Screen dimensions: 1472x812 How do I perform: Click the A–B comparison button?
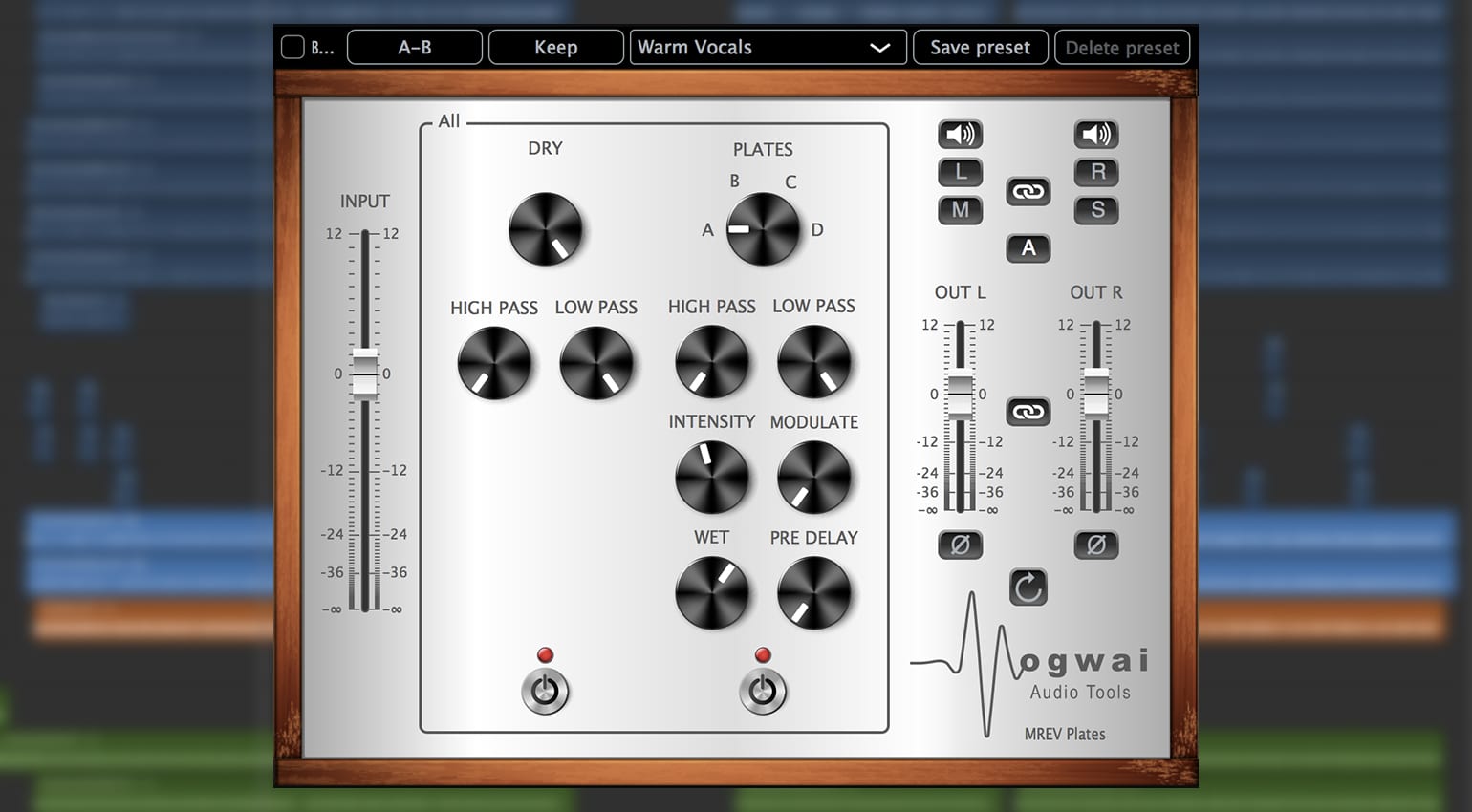pyautogui.click(x=414, y=47)
